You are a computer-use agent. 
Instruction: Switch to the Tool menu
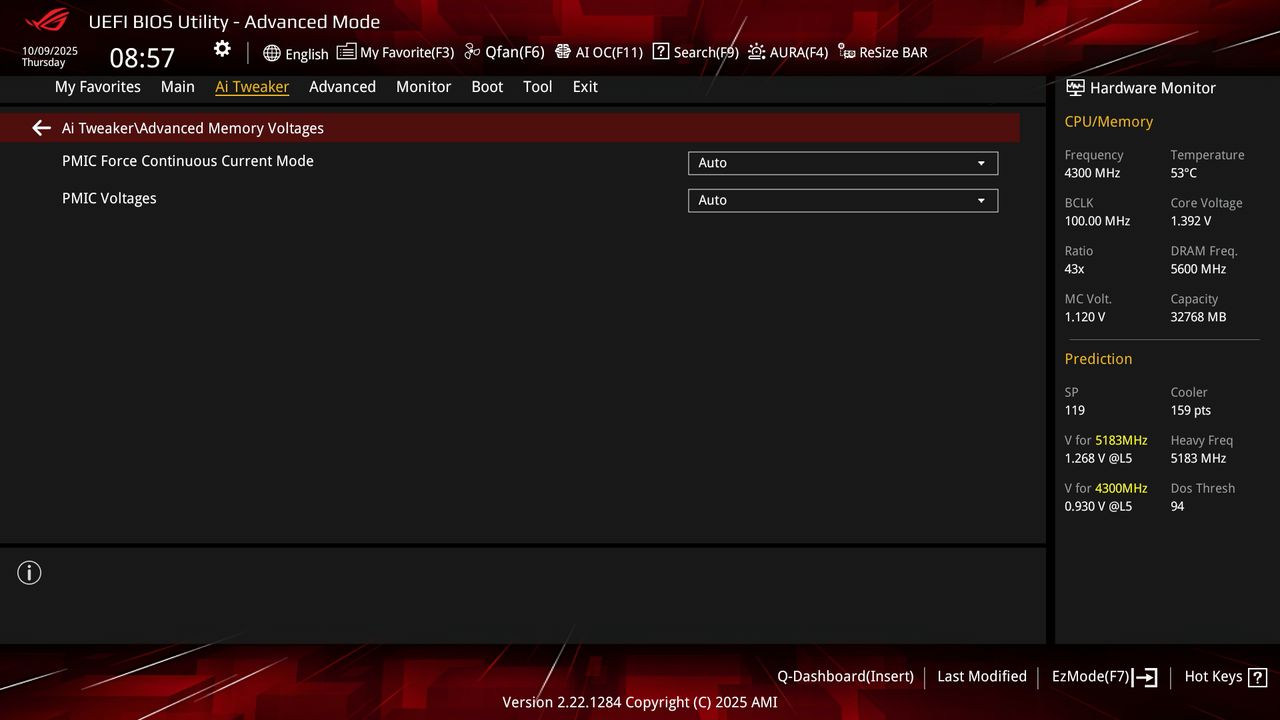tap(537, 87)
